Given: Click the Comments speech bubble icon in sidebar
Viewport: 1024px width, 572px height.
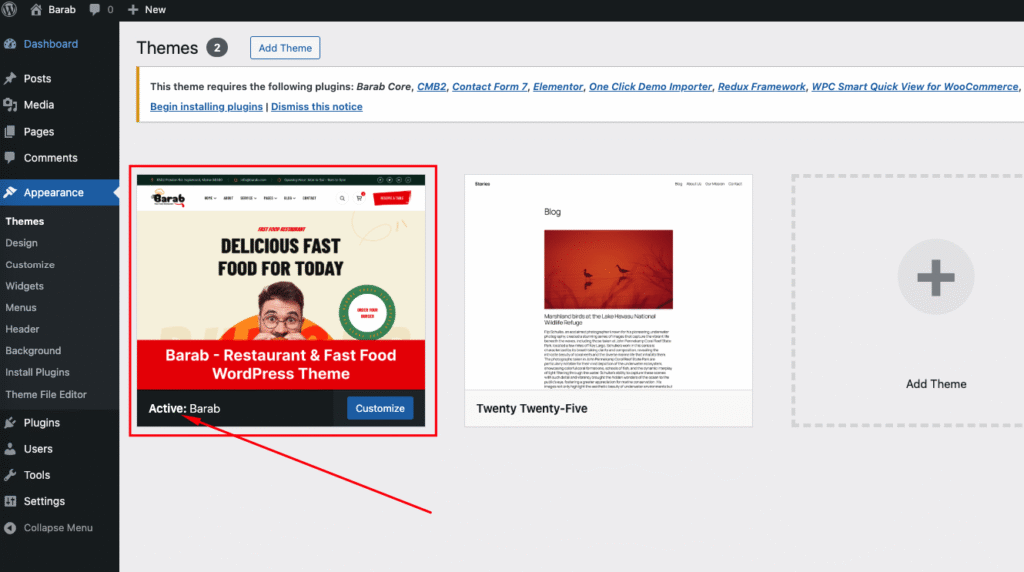Looking at the screenshot, I should [10, 157].
